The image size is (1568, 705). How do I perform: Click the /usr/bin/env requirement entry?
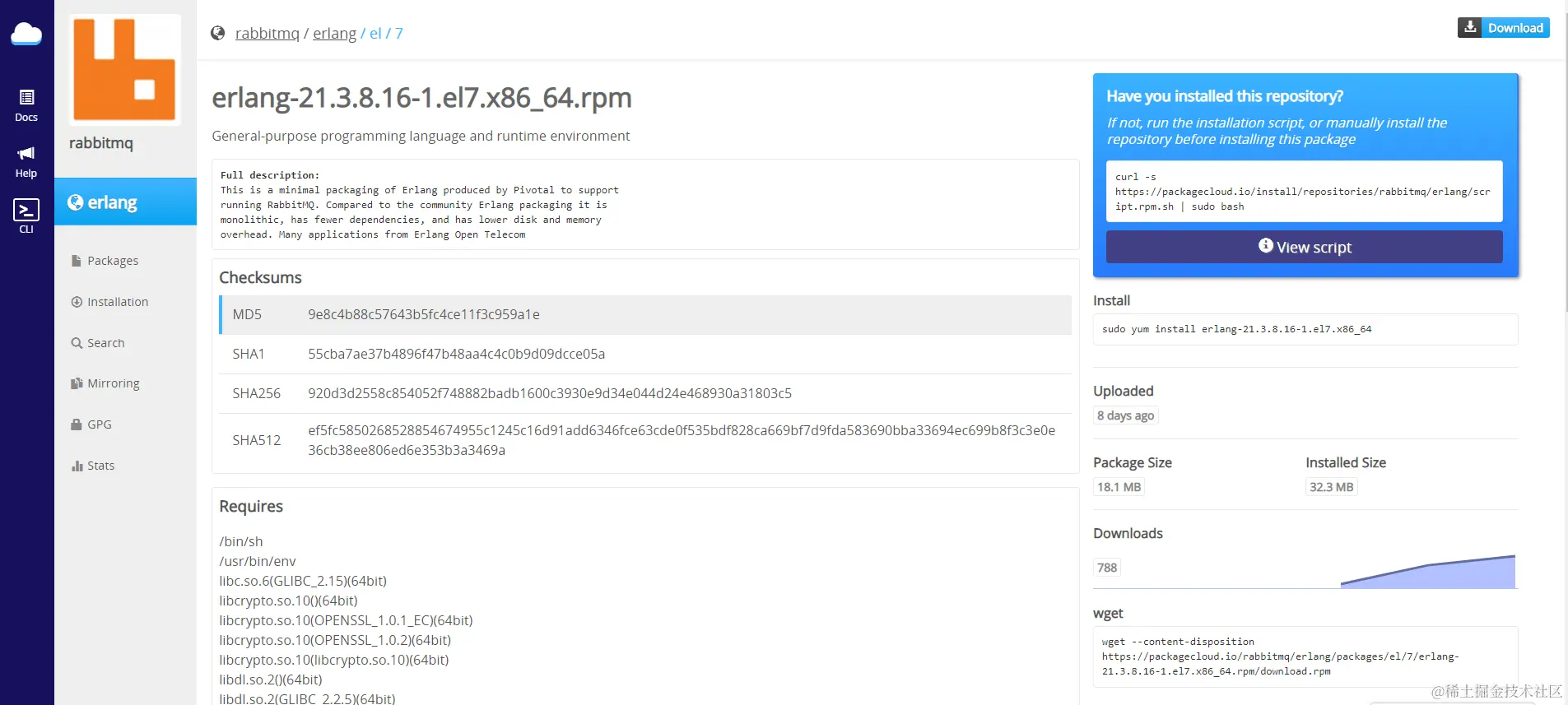[x=258, y=561]
